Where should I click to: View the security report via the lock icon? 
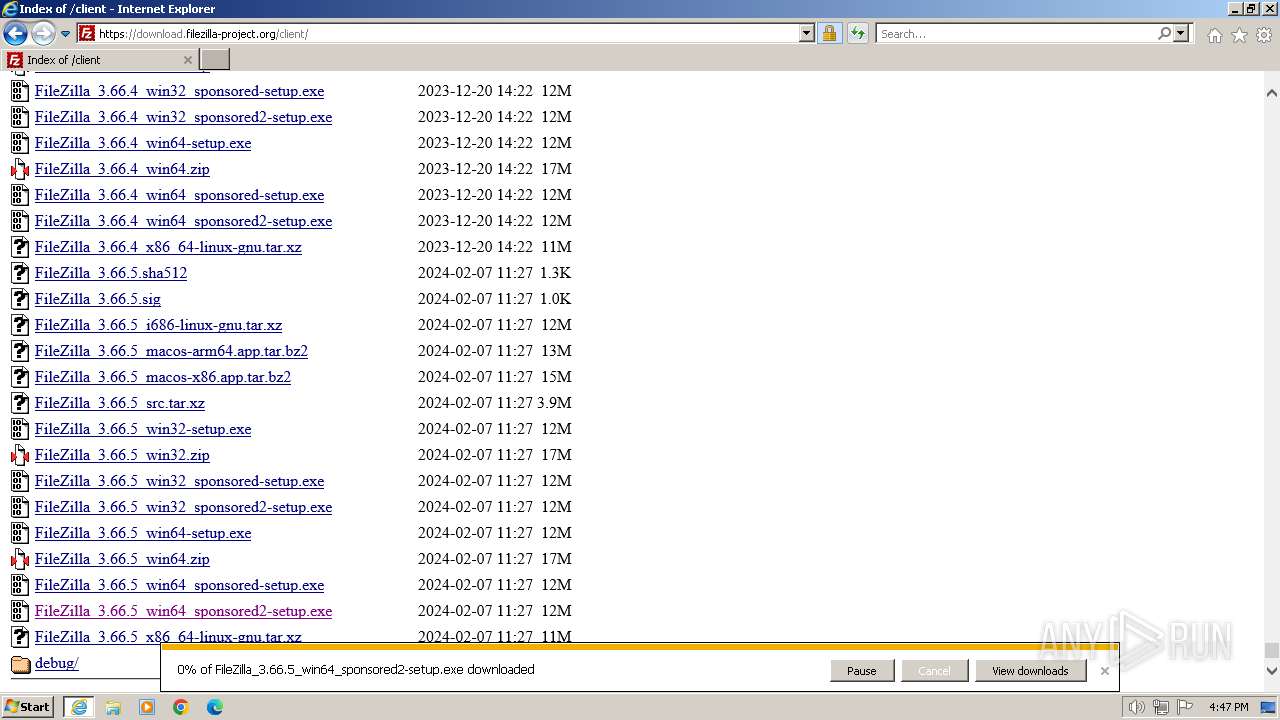click(x=829, y=33)
